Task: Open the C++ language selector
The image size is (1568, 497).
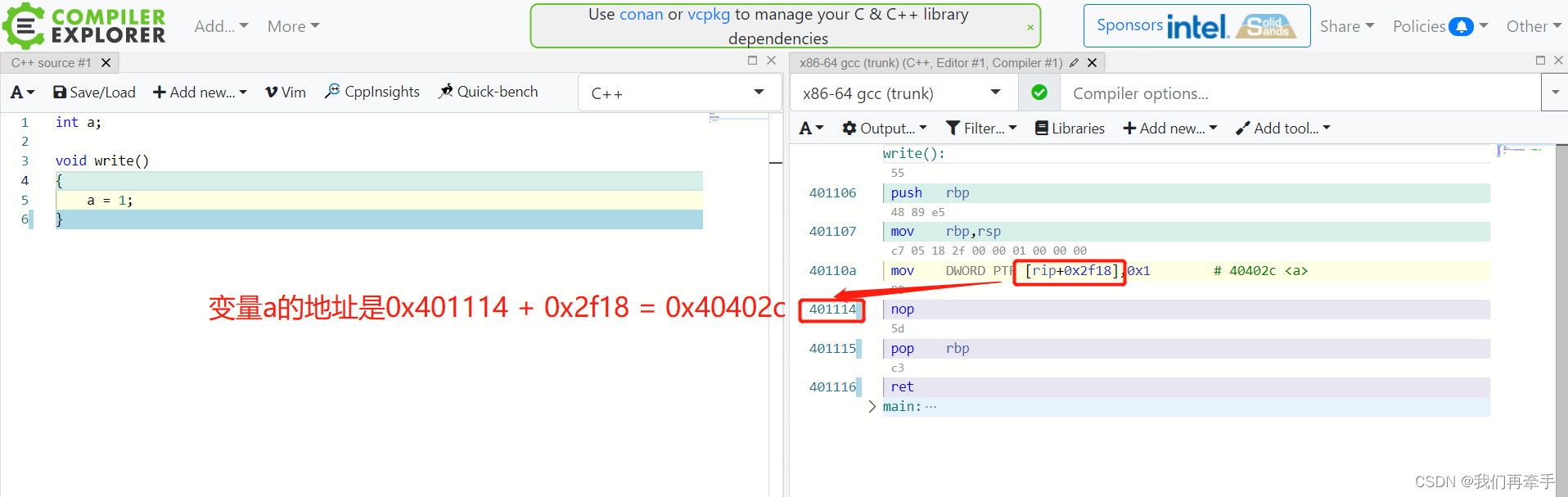Action: (678, 93)
